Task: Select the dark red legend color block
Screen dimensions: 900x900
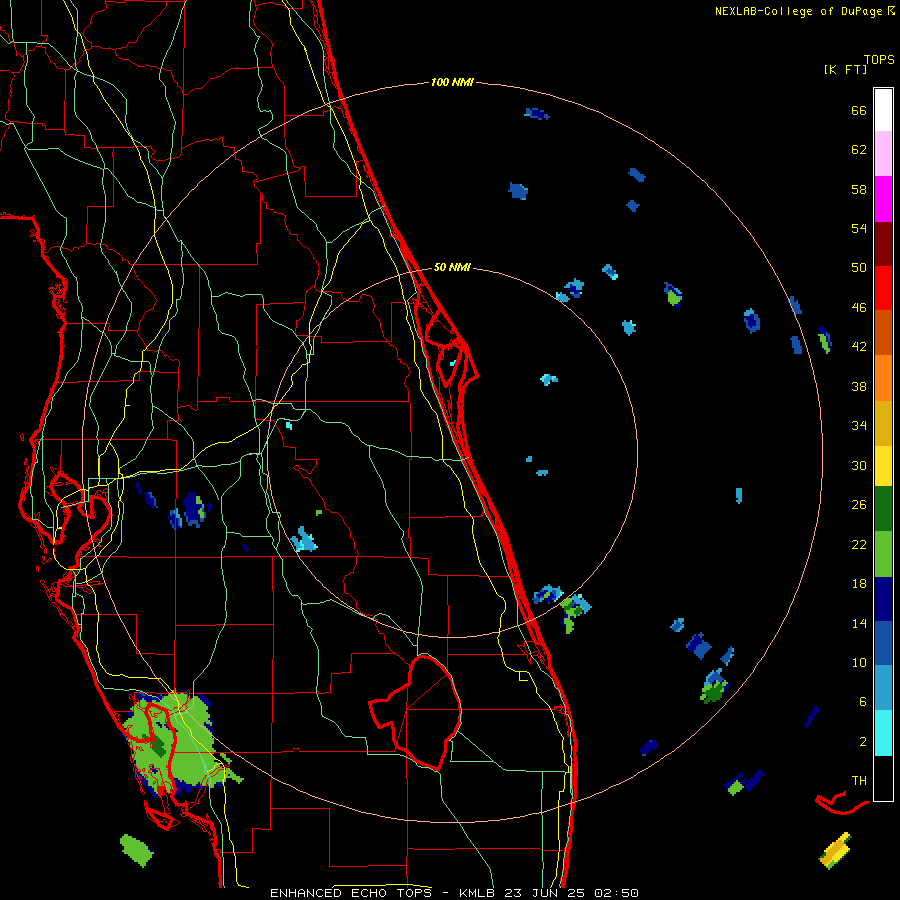Action: [883, 245]
